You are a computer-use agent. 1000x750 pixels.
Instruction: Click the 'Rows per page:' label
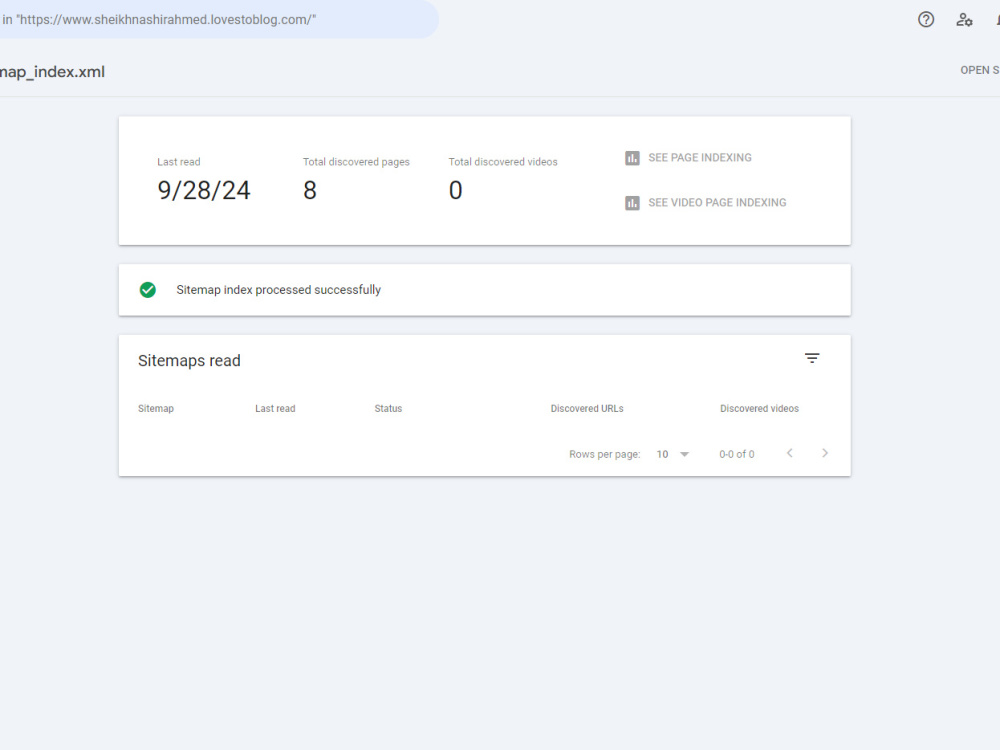pyautogui.click(x=605, y=454)
